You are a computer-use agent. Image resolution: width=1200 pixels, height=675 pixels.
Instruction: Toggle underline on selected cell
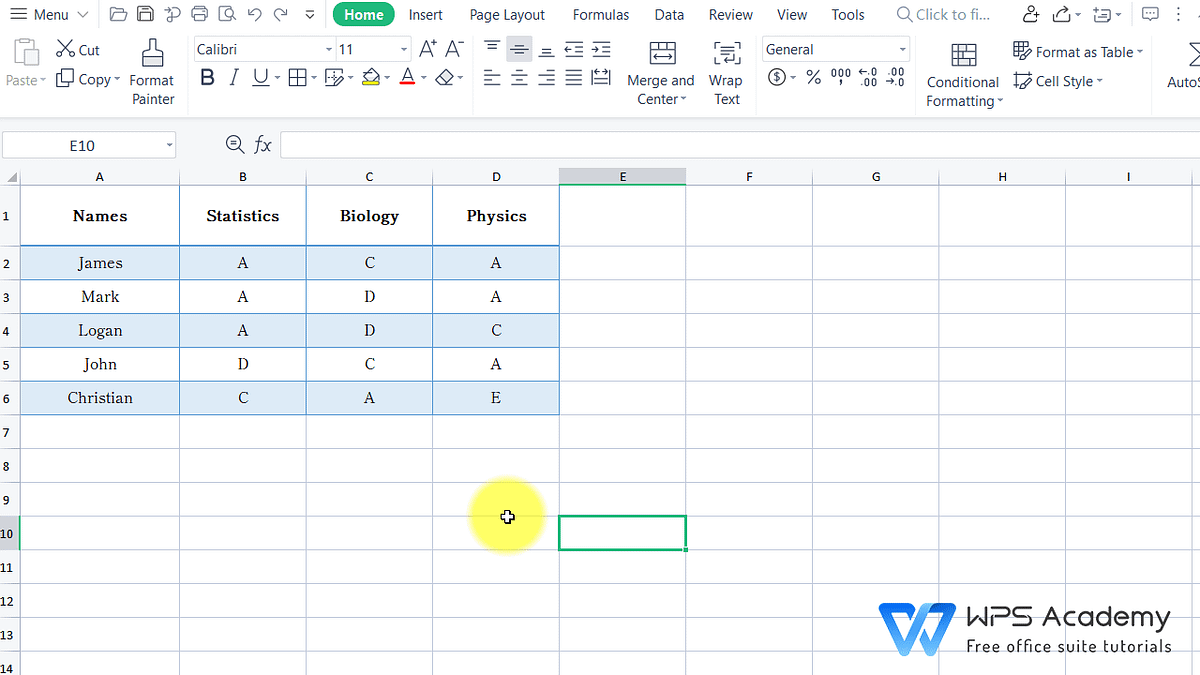point(259,77)
